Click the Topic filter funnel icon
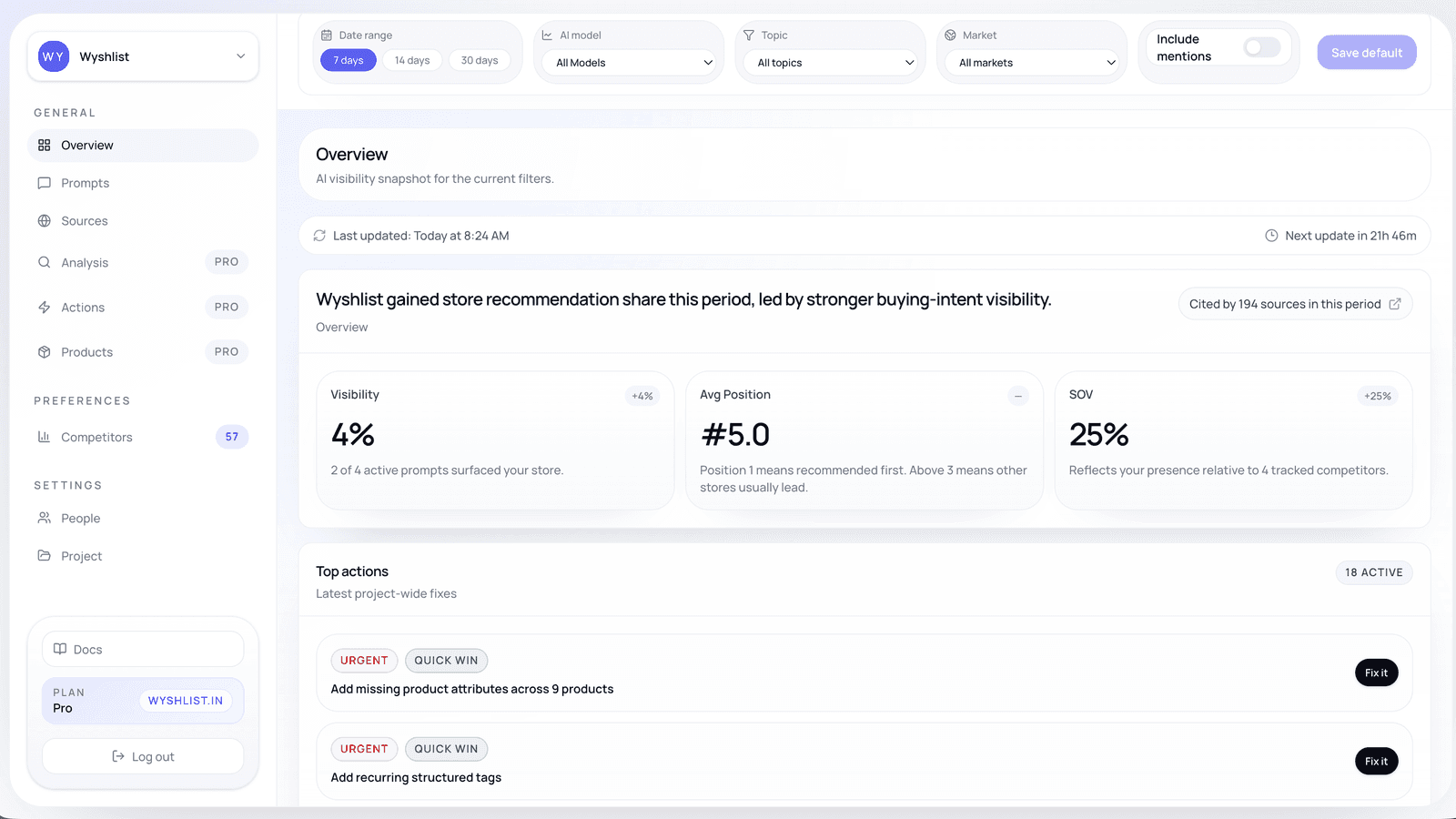This screenshot has width=1456, height=819. click(x=749, y=35)
